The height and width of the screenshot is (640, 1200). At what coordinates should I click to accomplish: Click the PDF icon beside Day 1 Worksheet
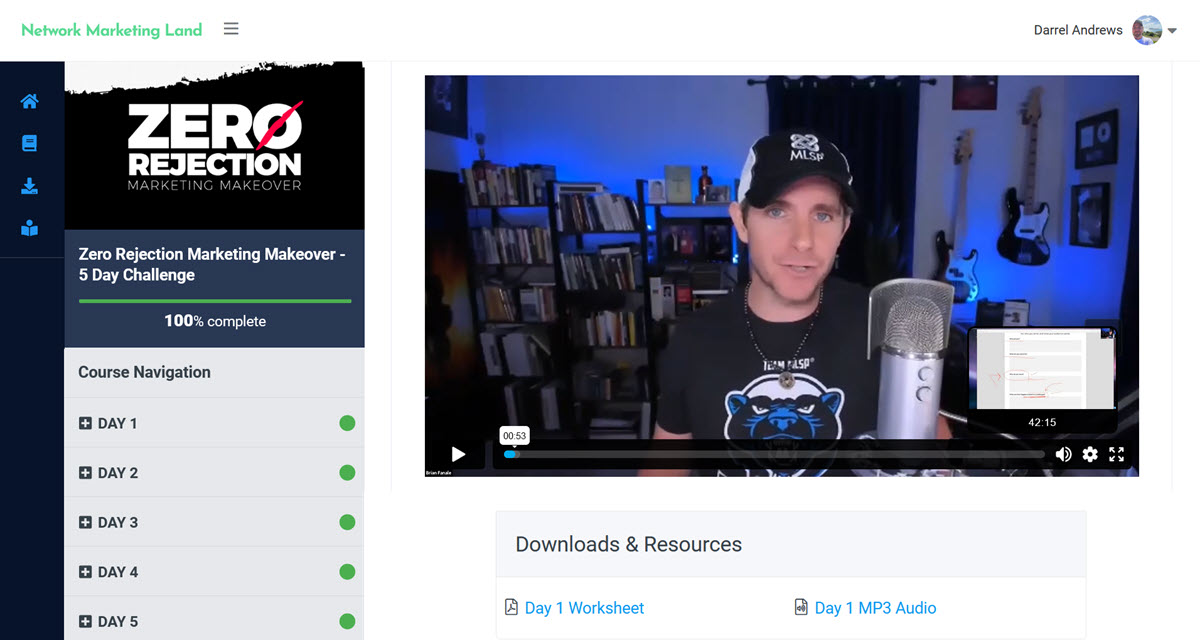tap(511, 607)
